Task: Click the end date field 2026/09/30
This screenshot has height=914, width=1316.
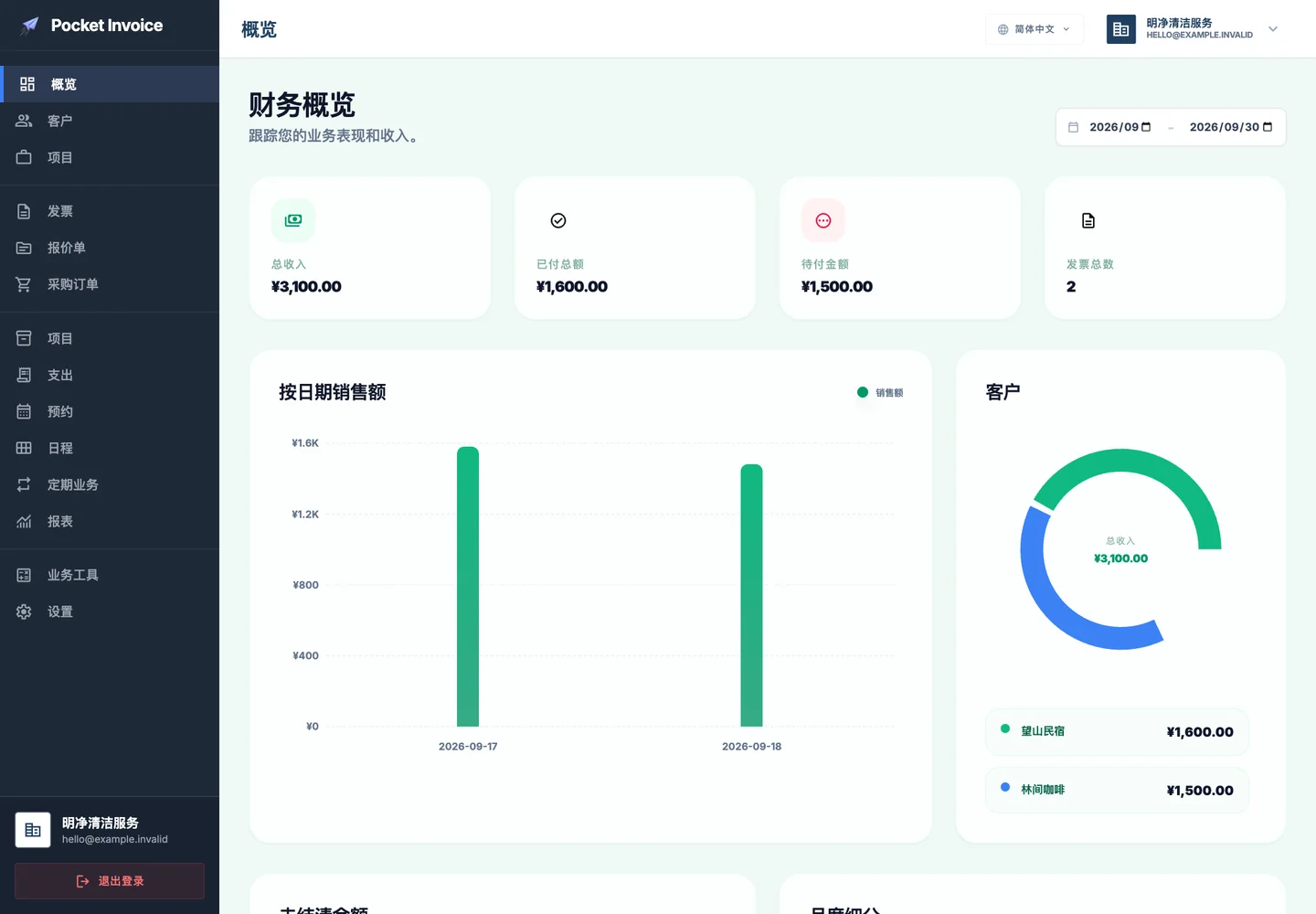Action: tap(1231, 127)
